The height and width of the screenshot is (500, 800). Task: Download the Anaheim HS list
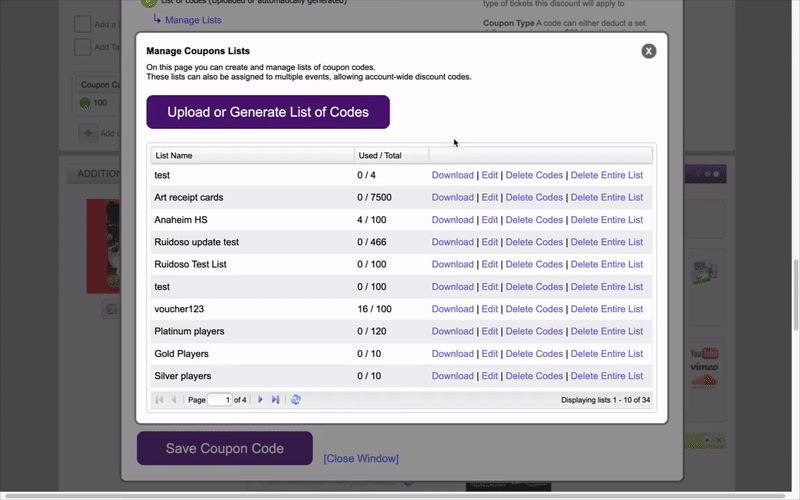pos(453,220)
